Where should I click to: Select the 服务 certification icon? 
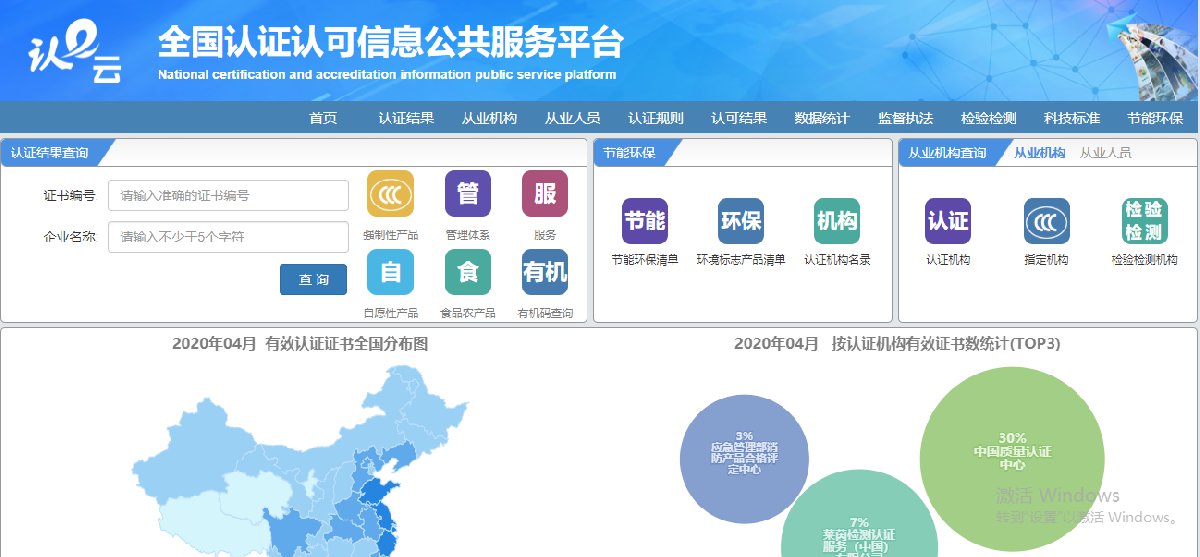tap(545, 194)
